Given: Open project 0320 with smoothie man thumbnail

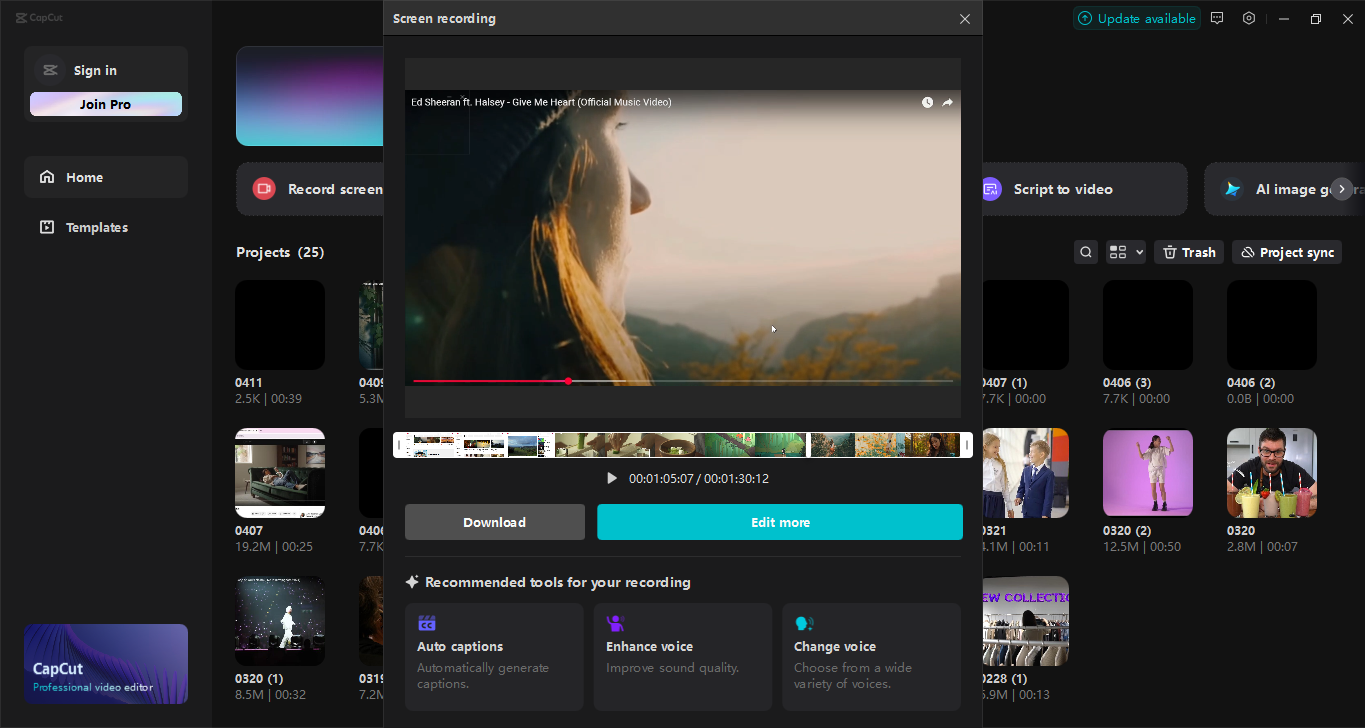Looking at the screenshot, I should pos(1272,473).
